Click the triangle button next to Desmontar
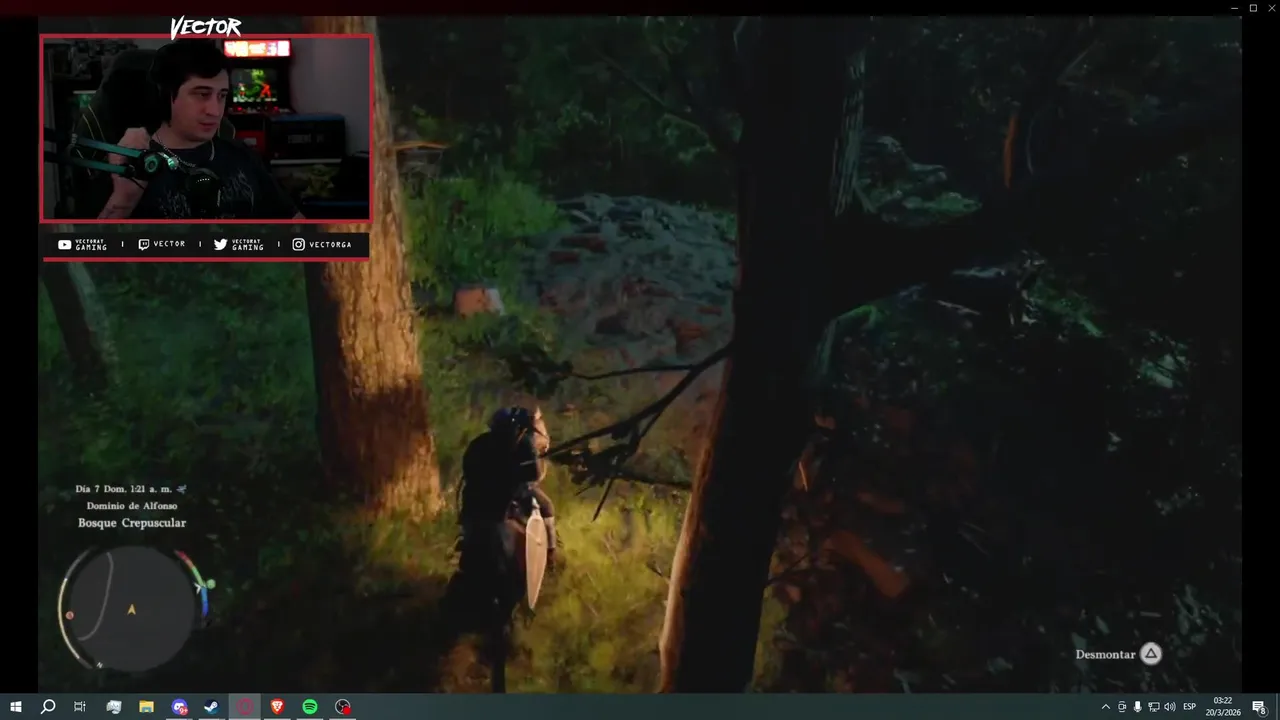The width and height of the screenshot is (1280, 720). click(x=1151, y=654)
